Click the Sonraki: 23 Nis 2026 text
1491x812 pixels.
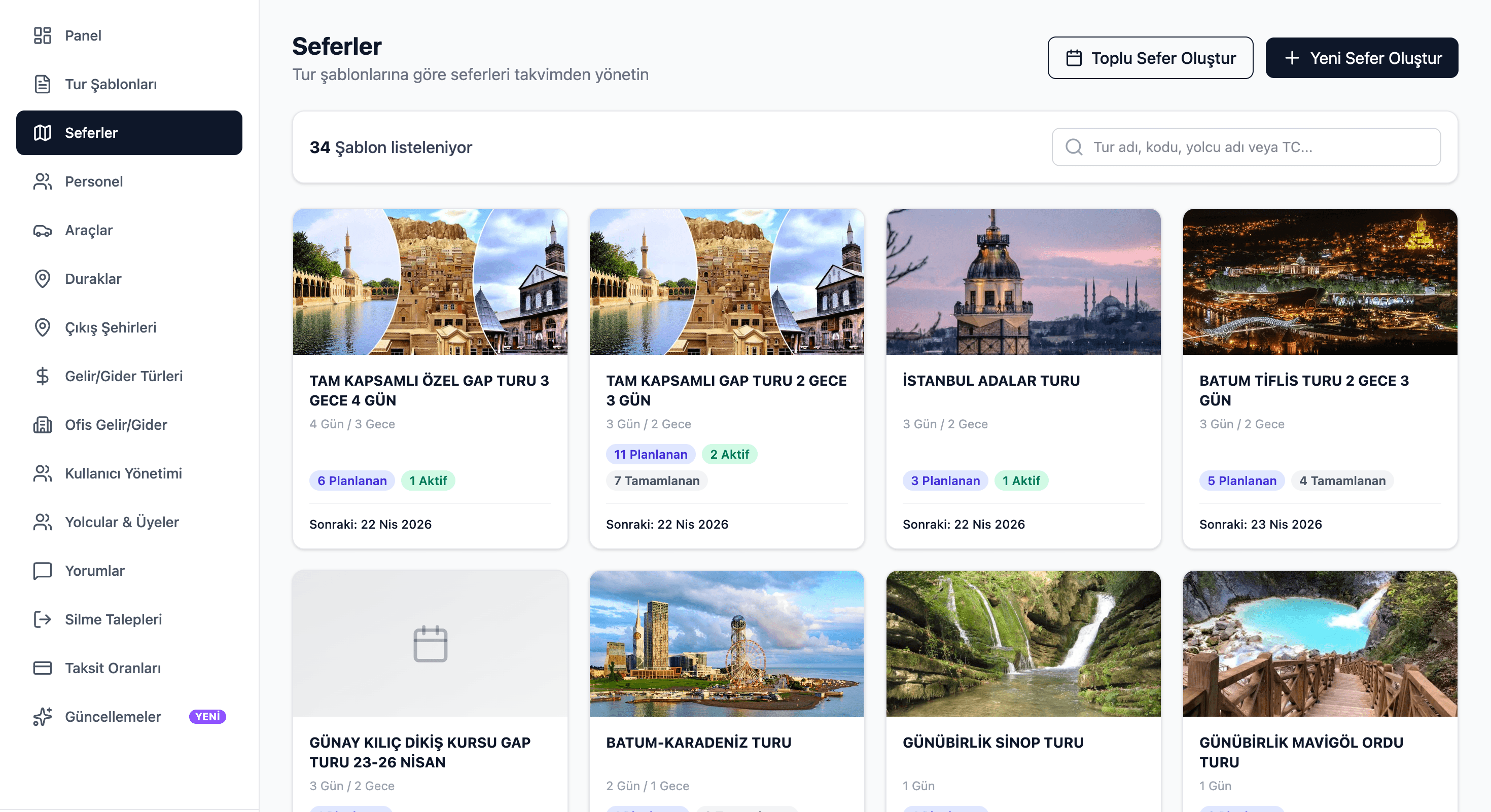click(1261, 524)
